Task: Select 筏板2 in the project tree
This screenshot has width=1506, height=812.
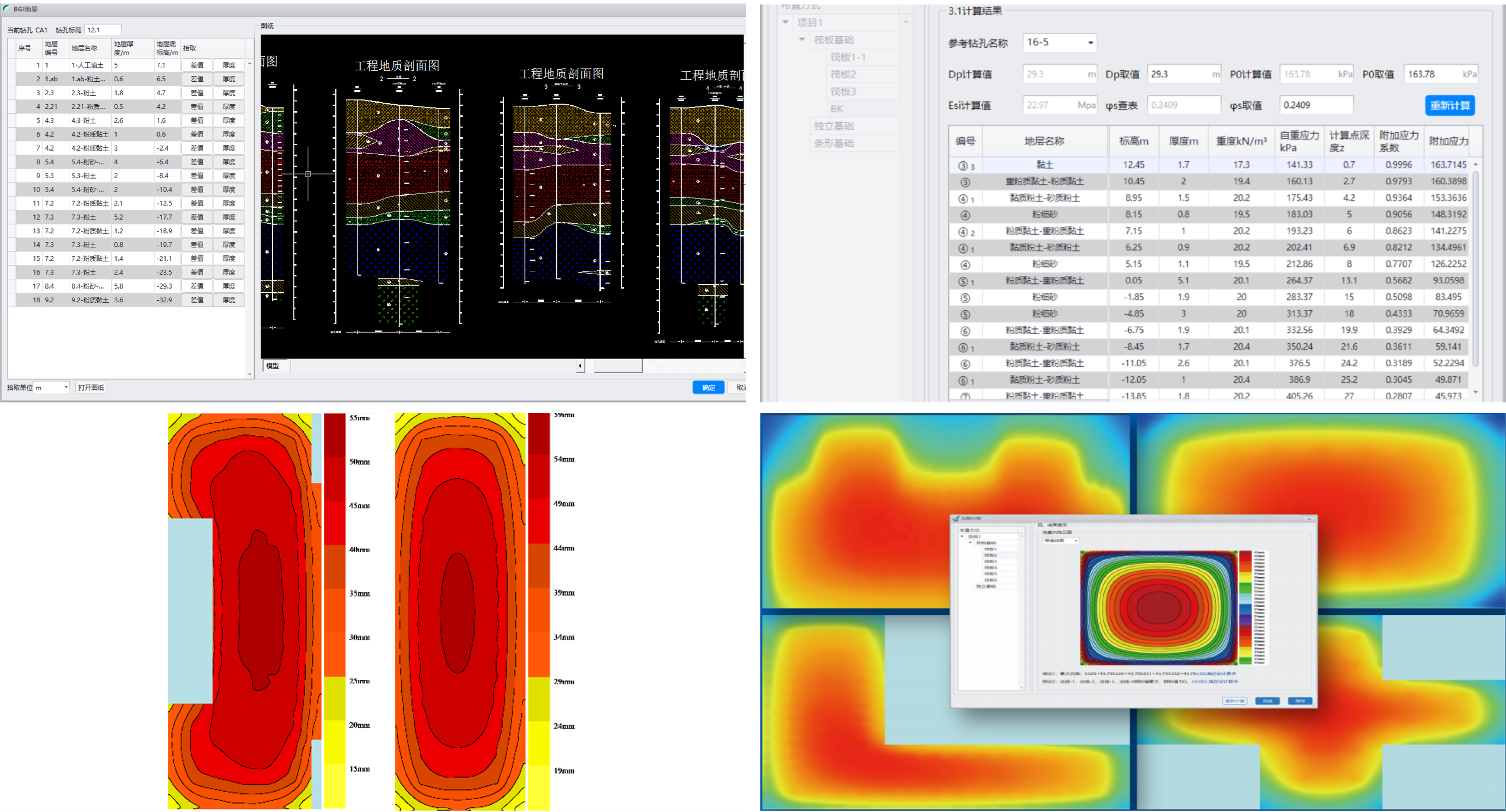Action: 843,74
